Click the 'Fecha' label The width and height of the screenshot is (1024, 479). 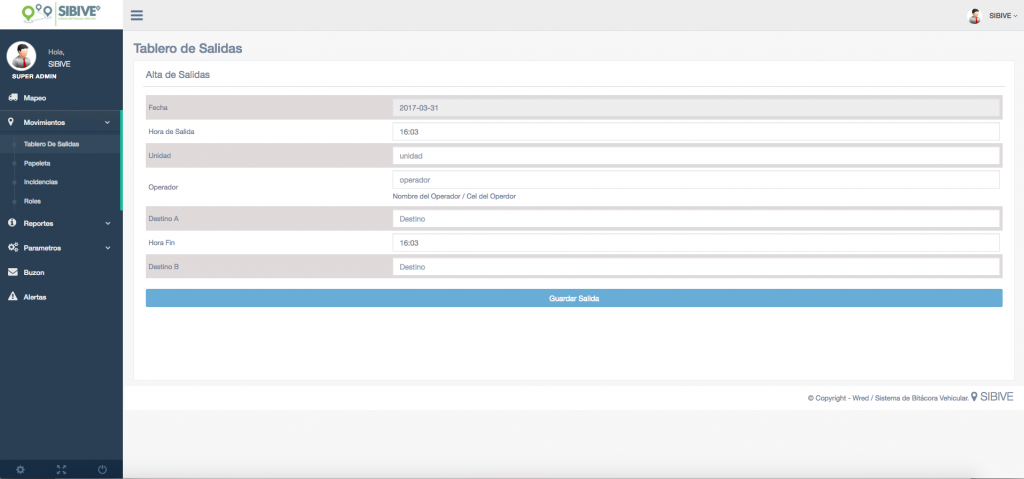pyautogui.click(x=158, y=107)
